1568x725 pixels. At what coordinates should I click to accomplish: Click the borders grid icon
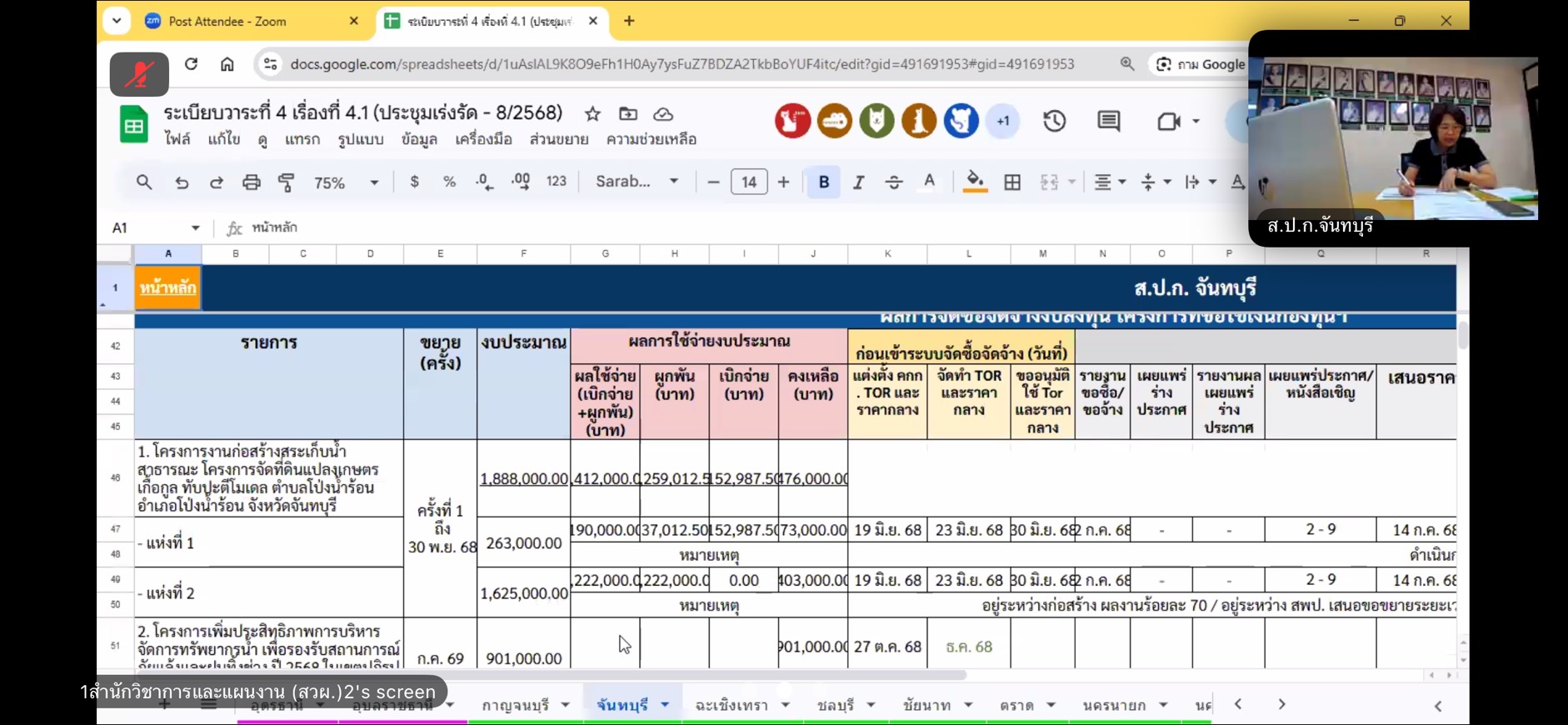[x=1012, y=182]
